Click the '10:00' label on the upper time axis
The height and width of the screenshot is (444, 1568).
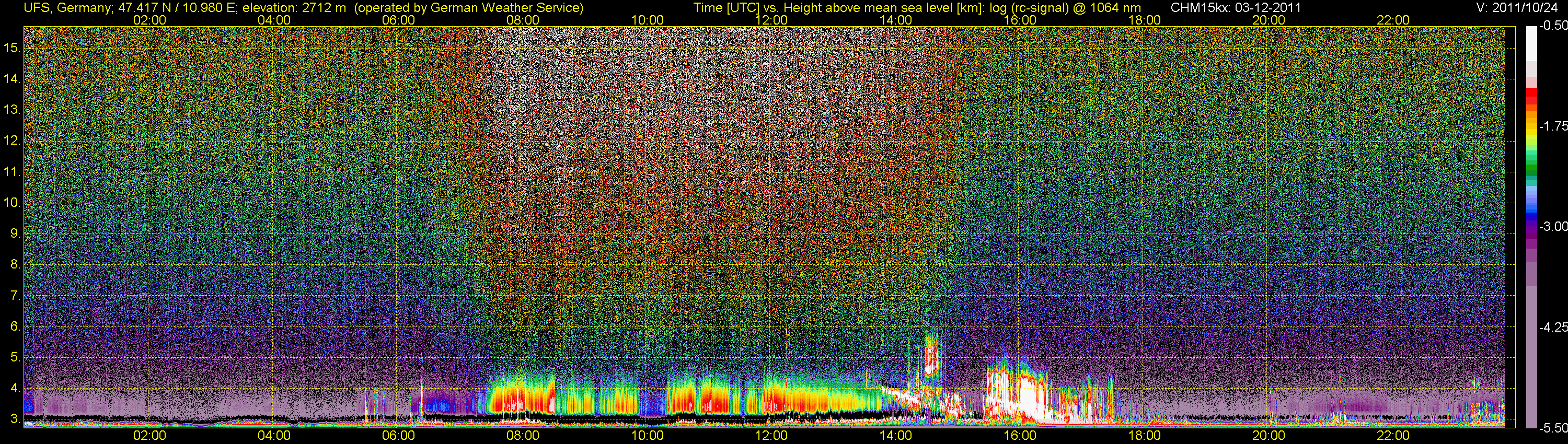[x=647, y=20]
